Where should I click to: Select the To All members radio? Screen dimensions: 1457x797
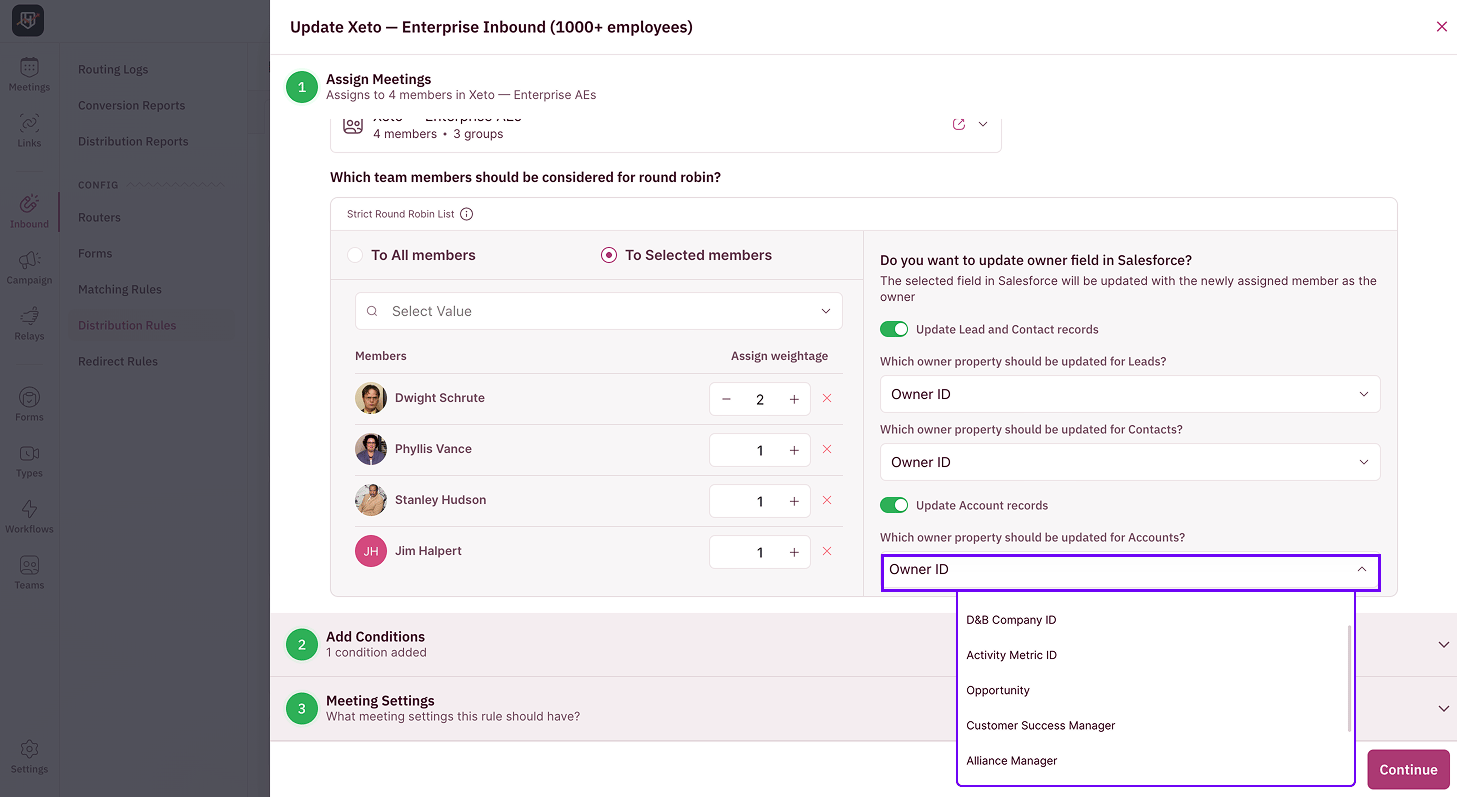click(355, 255)
